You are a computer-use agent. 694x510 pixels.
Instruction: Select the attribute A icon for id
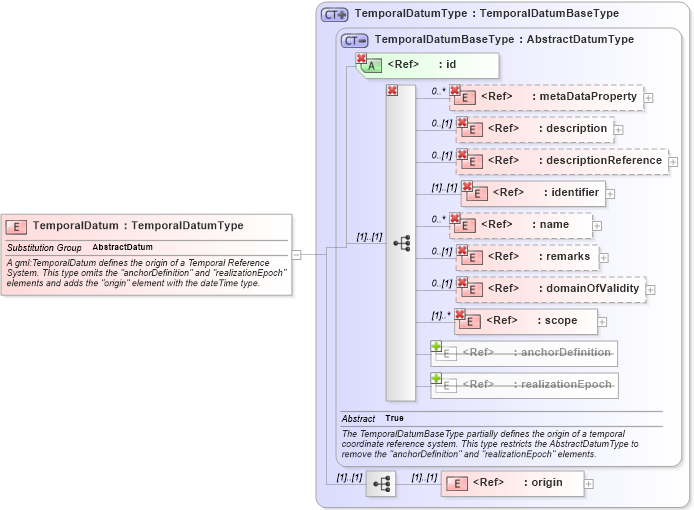tap(372, 66)
